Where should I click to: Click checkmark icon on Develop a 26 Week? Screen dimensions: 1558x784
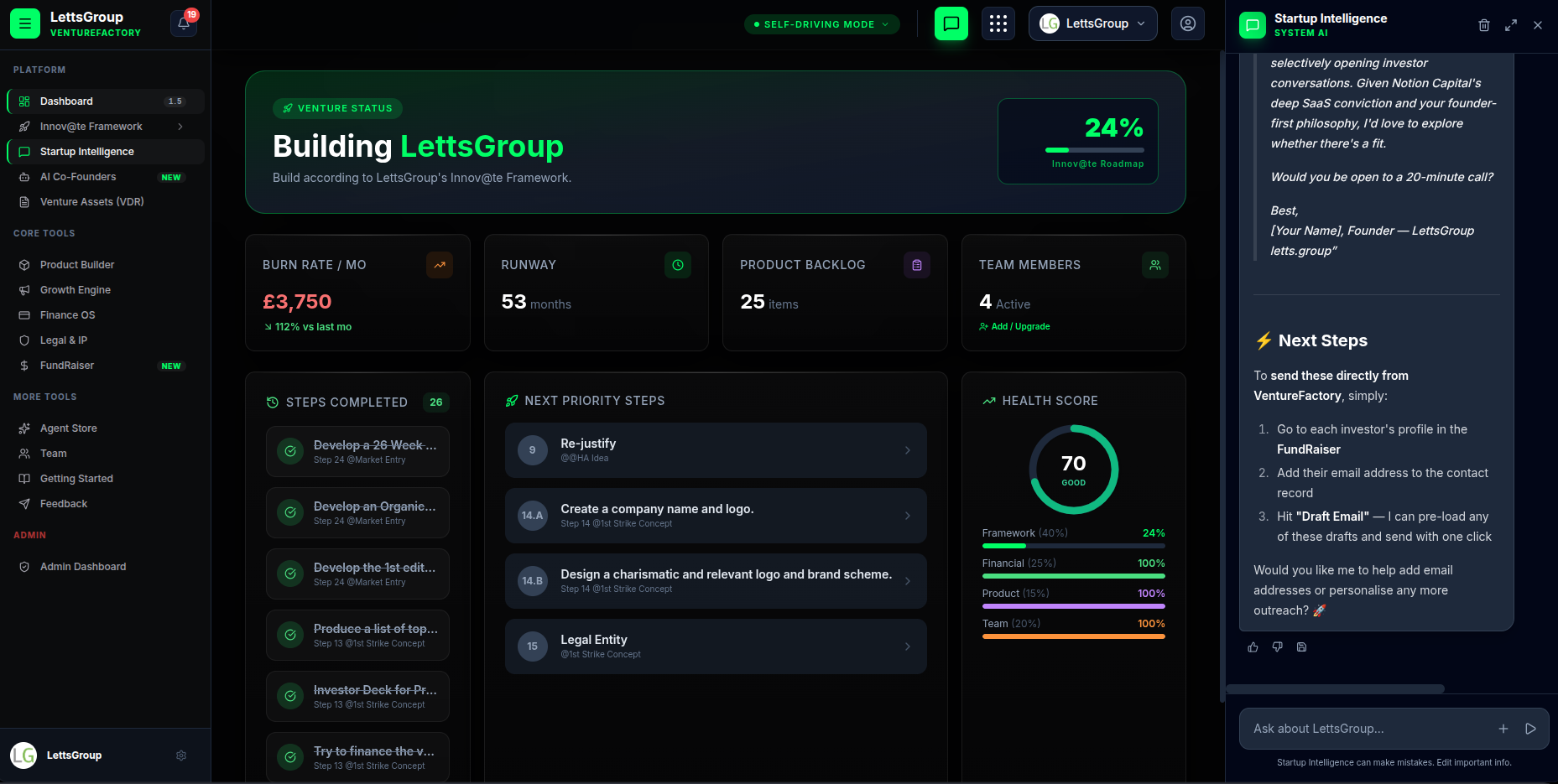[290, 451]
